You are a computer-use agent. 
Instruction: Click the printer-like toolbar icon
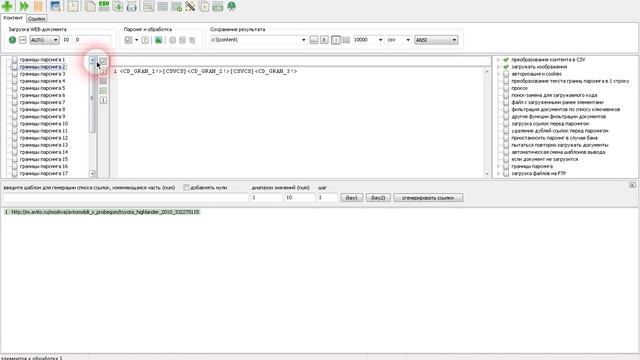pos(131,6)
